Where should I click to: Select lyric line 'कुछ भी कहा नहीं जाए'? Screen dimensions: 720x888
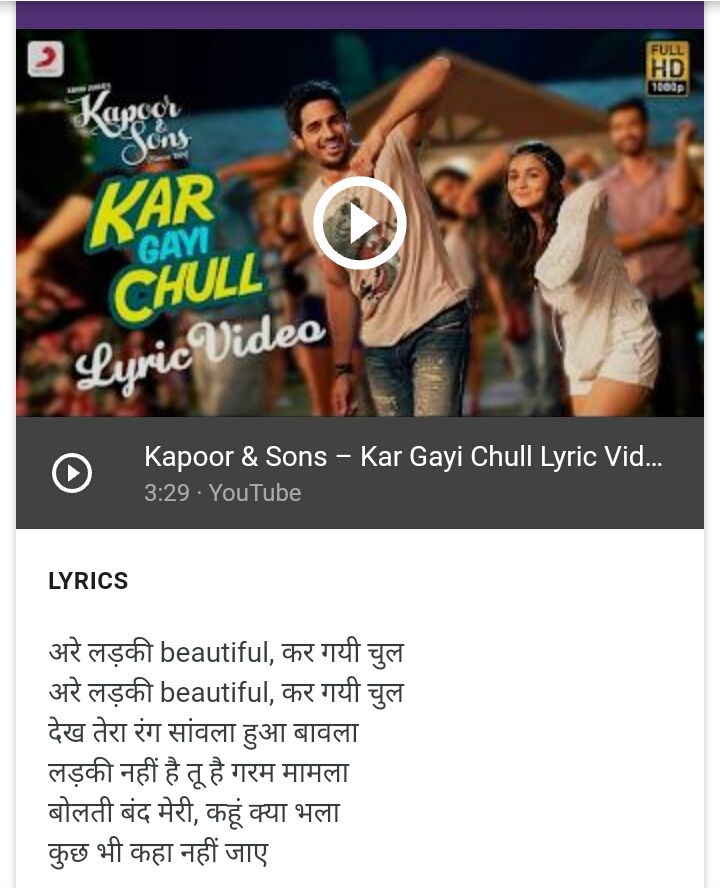pyautogui.click(x=158, y=853)
